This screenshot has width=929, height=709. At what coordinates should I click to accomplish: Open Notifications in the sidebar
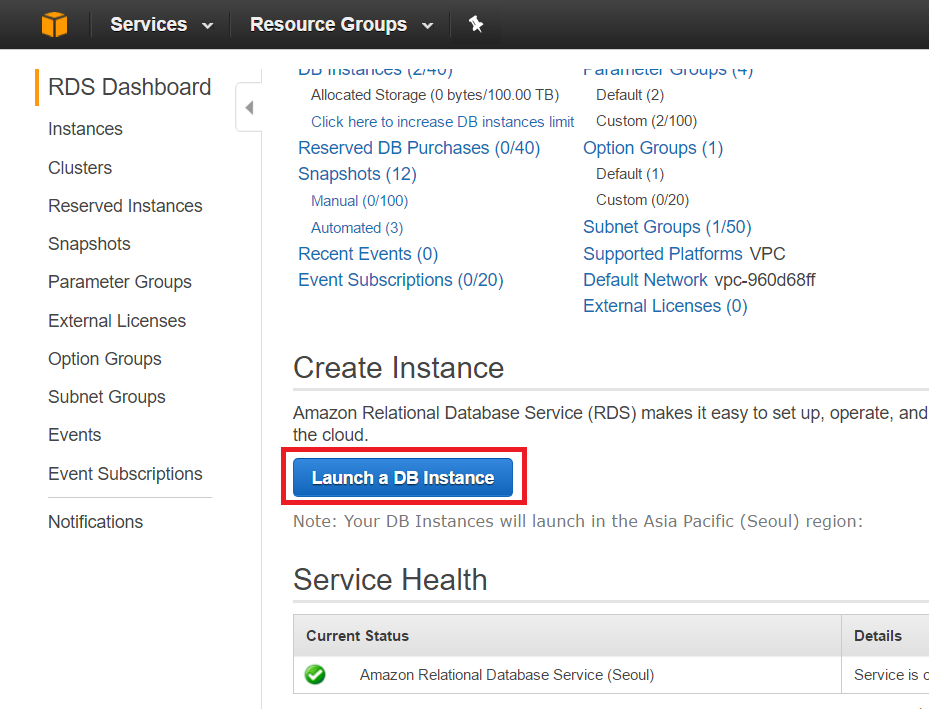(95, 522)
